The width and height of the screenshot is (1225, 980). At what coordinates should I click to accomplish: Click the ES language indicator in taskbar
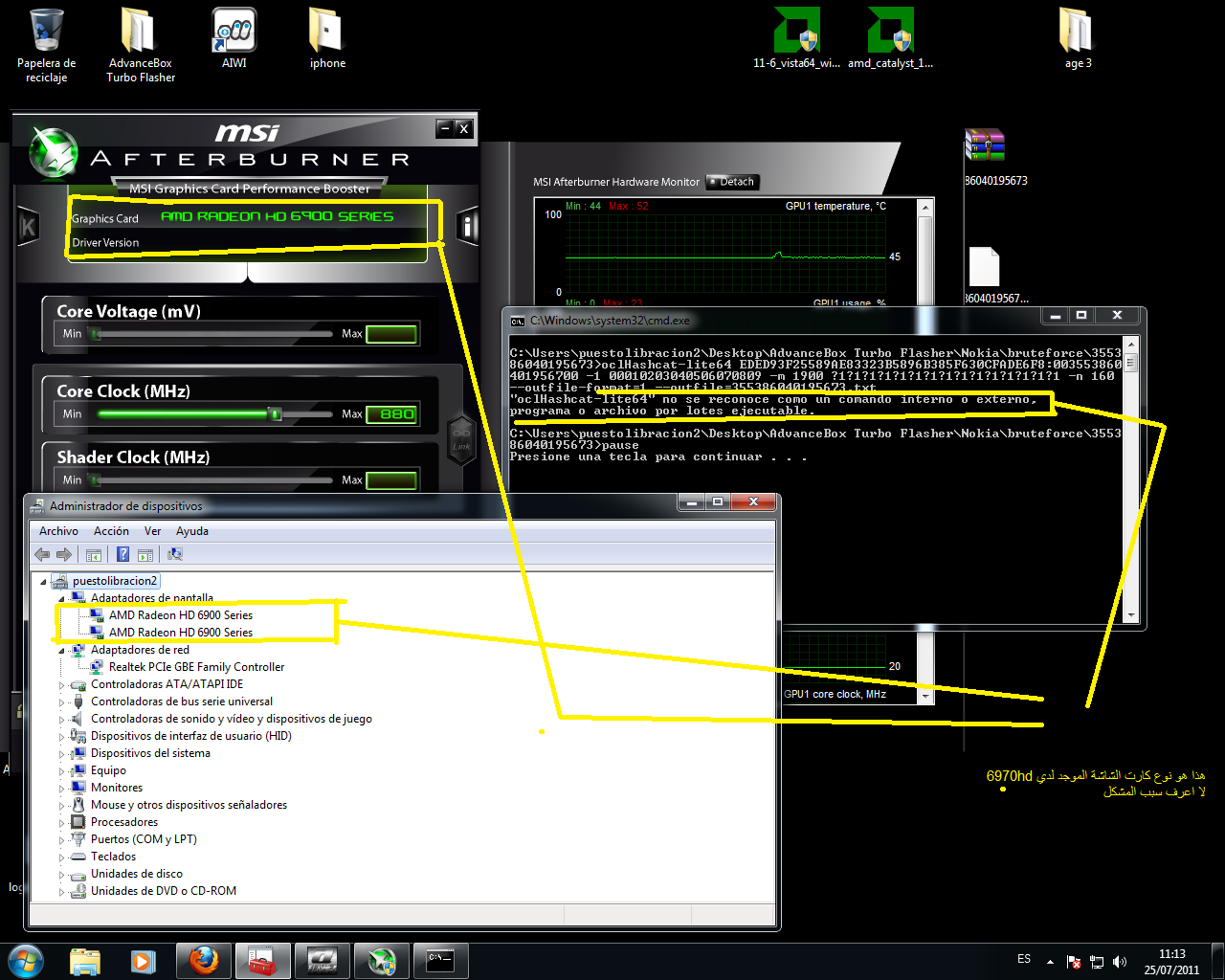coord(1024,959)
